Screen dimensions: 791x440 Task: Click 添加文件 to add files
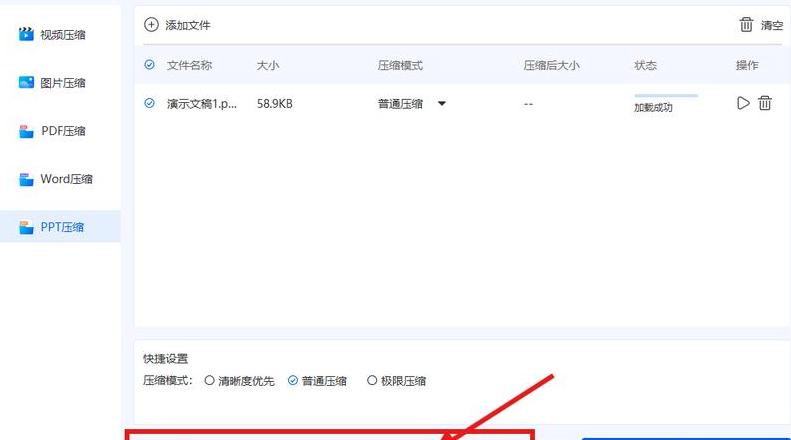[x=188, y=25]
